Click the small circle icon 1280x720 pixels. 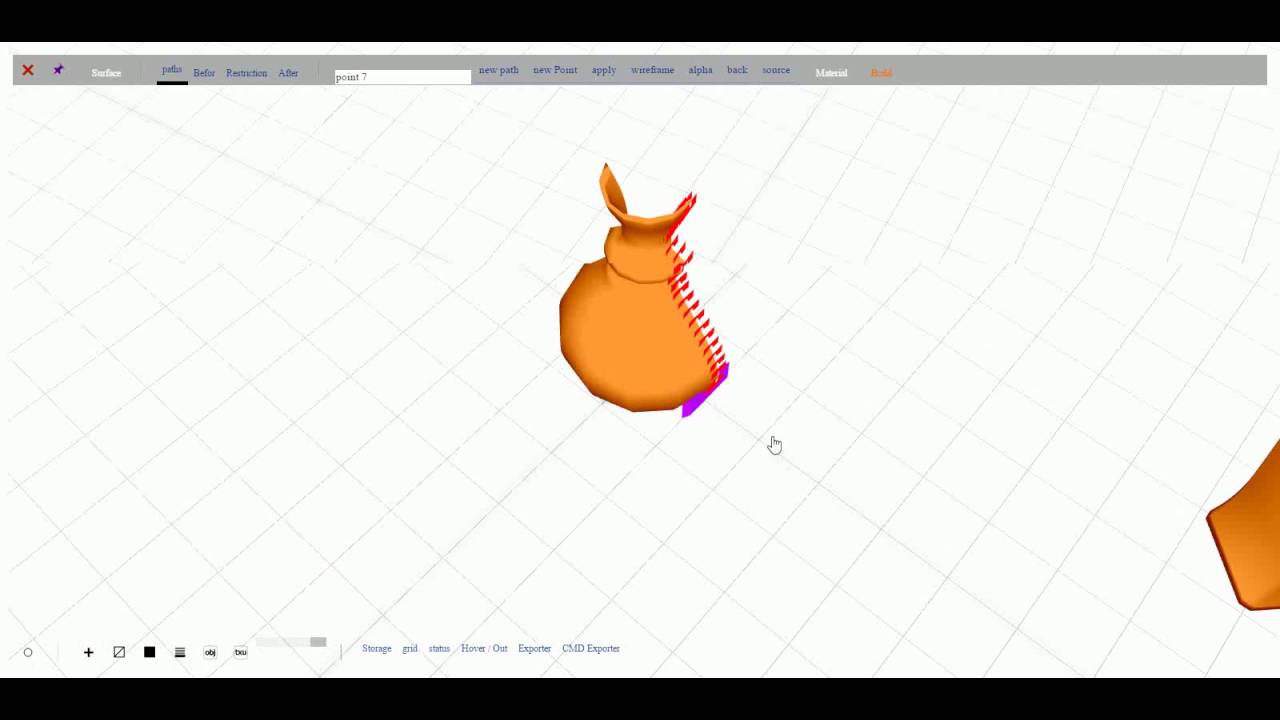[x=28, y=652]
